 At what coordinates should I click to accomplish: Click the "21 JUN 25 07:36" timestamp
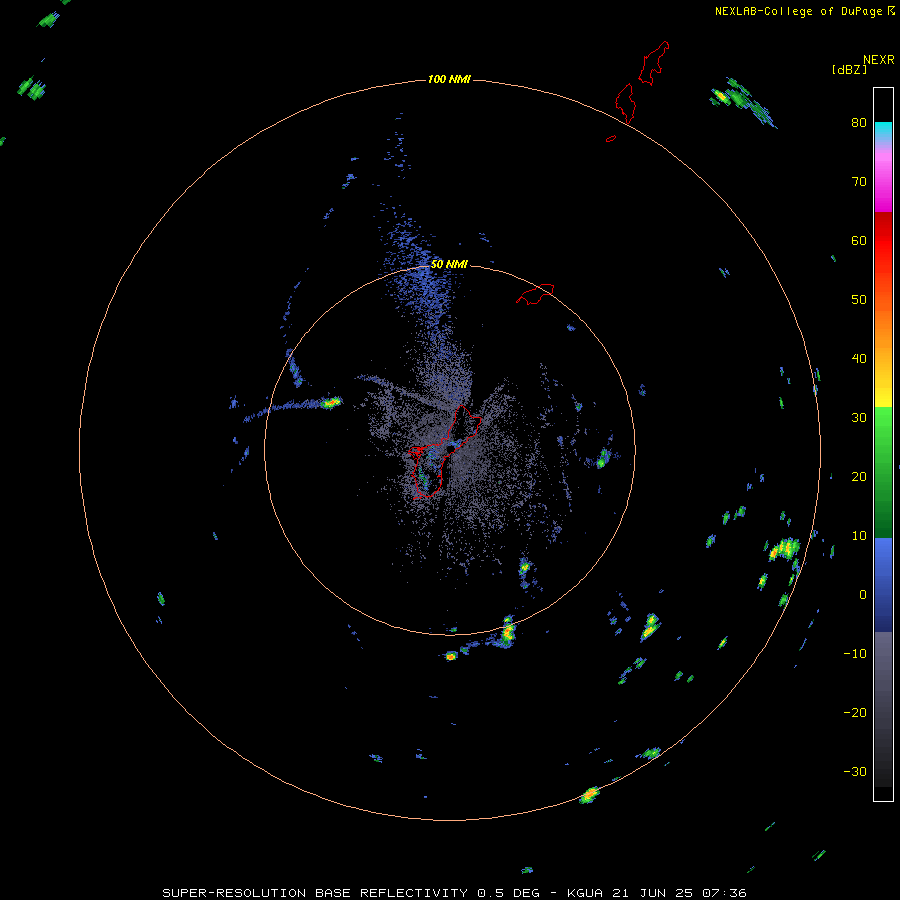(679, 893)
